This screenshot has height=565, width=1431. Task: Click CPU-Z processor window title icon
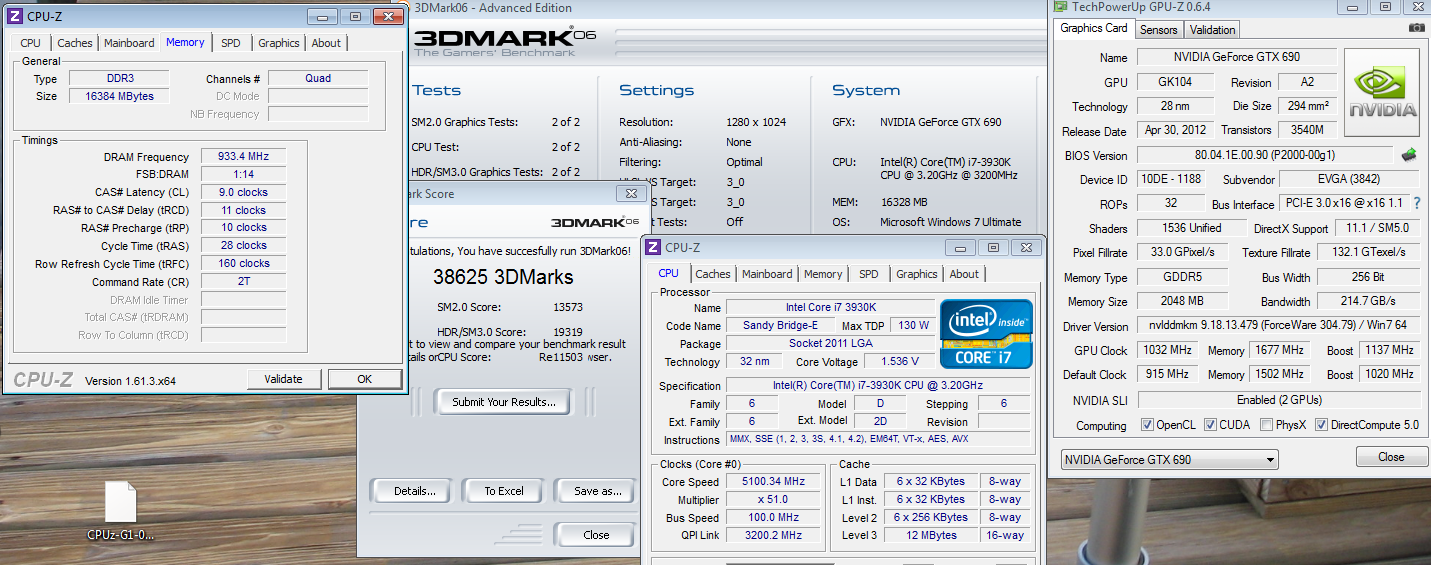click(x=653, y=247)
